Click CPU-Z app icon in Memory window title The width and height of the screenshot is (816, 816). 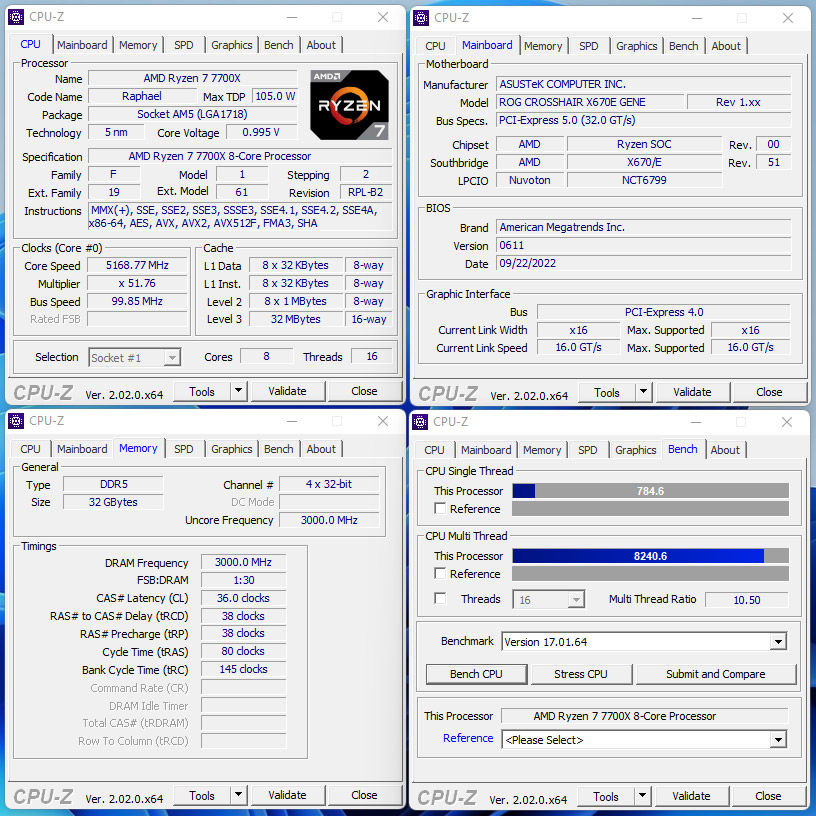(x=16, y=420)
